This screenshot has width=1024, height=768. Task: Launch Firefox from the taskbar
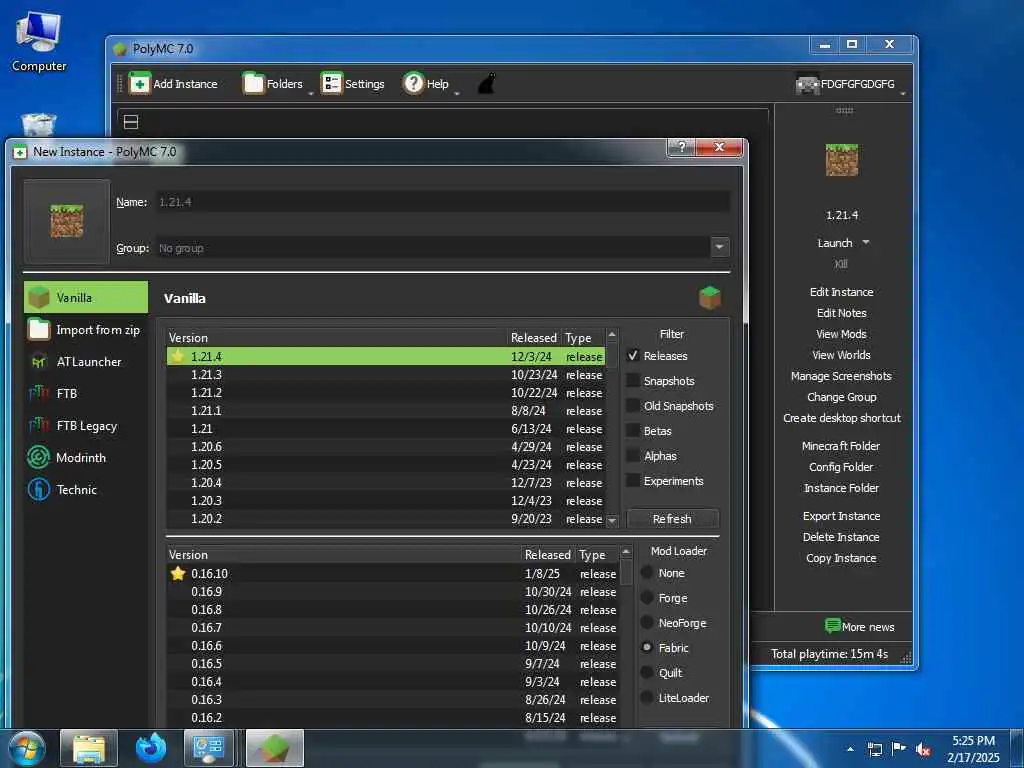click(150, 748)
